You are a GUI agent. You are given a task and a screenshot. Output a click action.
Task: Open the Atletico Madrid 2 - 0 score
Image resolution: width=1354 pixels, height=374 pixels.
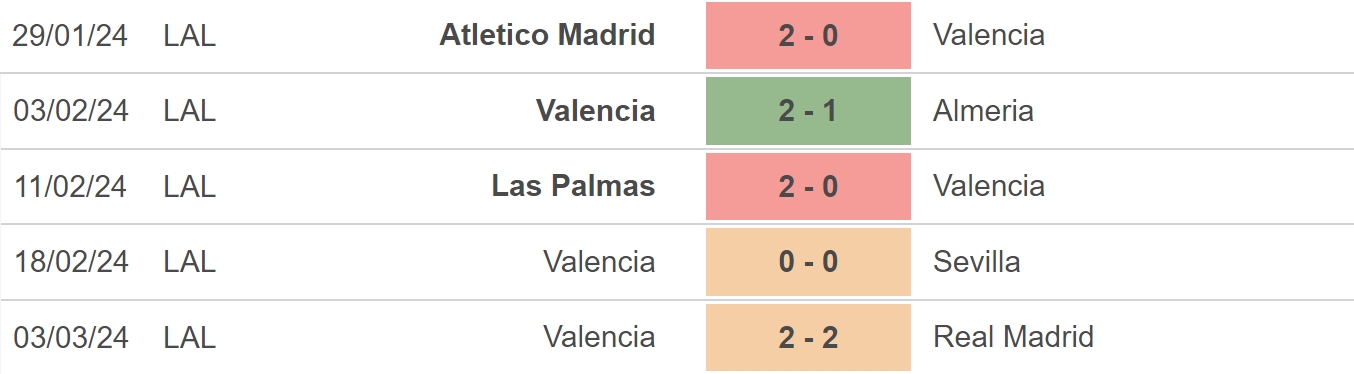[808, 35]
